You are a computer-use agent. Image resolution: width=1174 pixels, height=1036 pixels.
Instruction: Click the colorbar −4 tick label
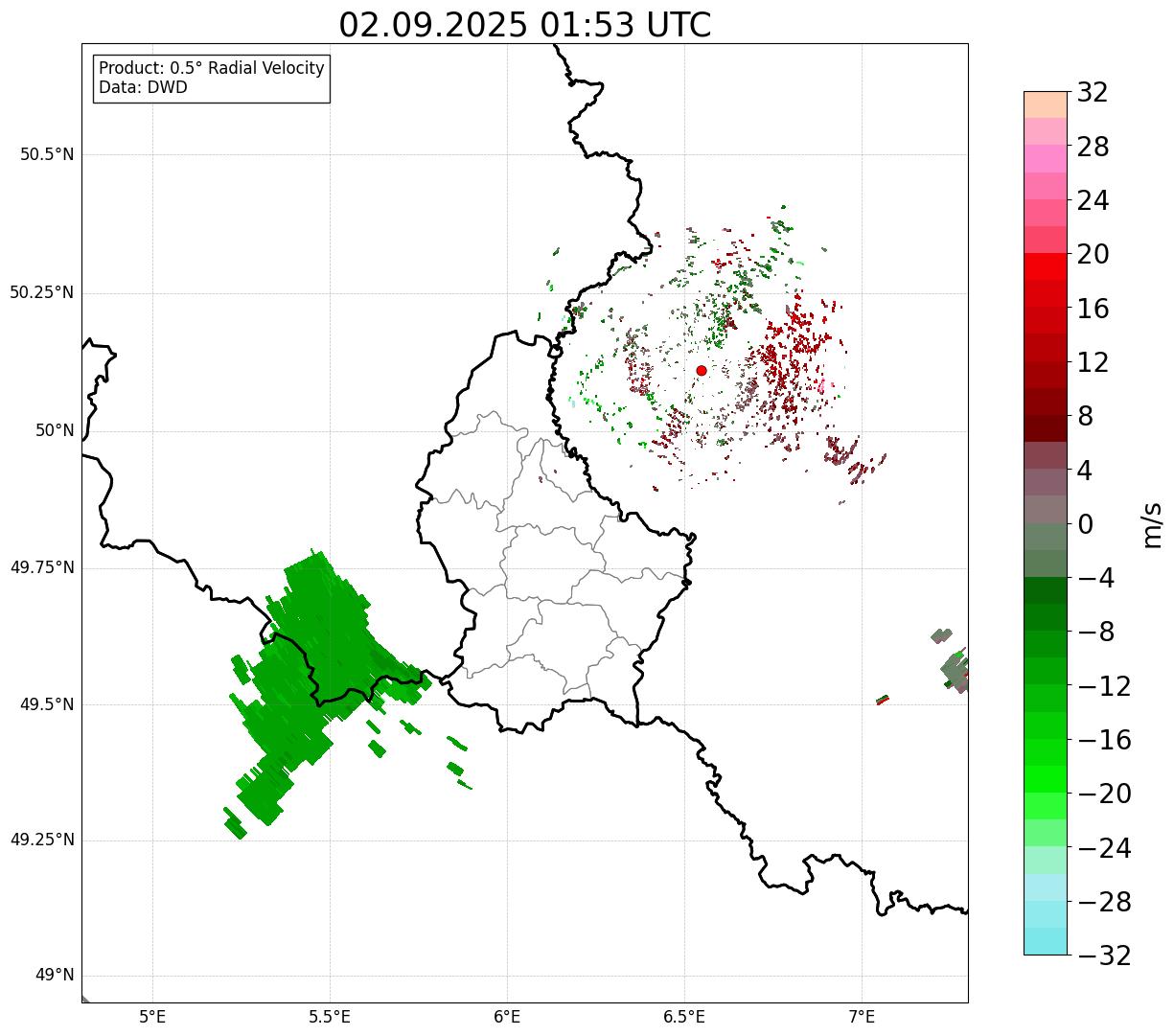(1096, 579)
